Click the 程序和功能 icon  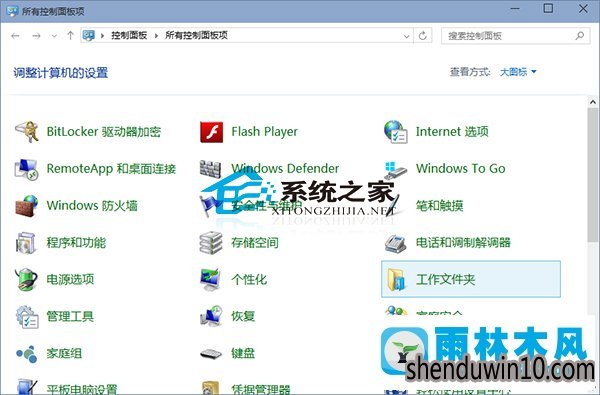pyautogui.click(x=26, y=243)
